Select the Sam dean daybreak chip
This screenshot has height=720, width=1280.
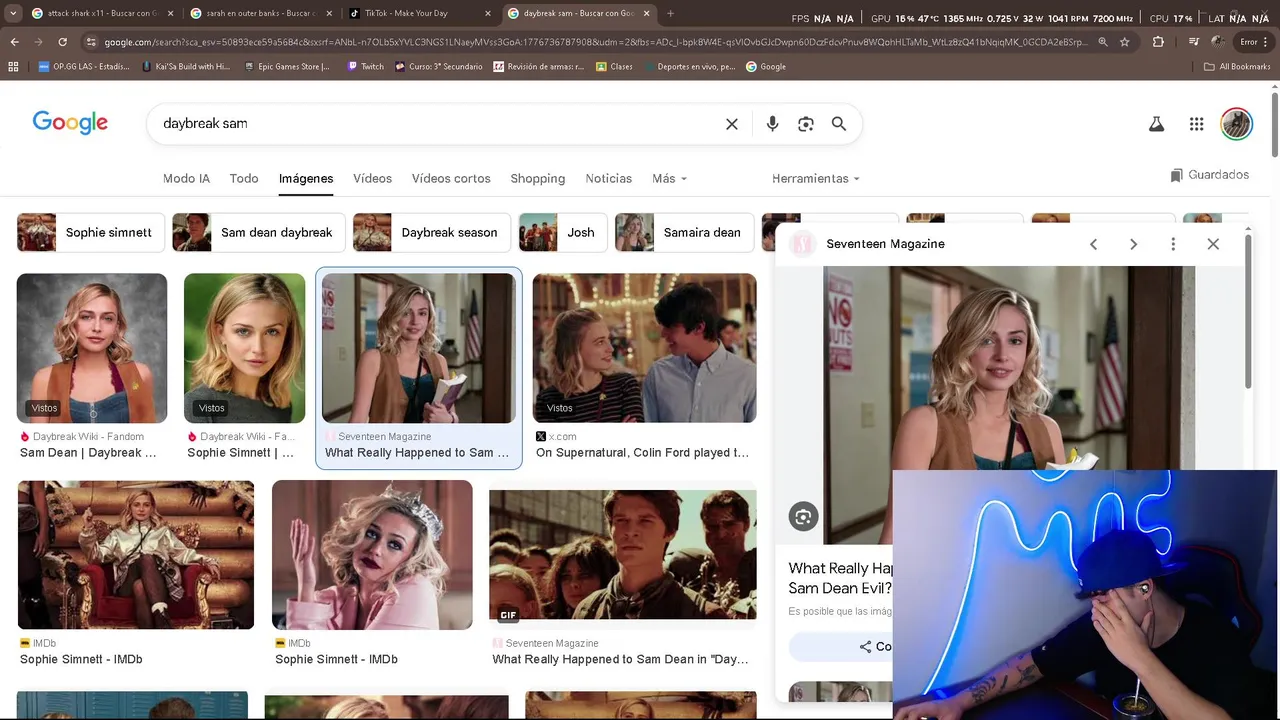(x=258, y=232)
